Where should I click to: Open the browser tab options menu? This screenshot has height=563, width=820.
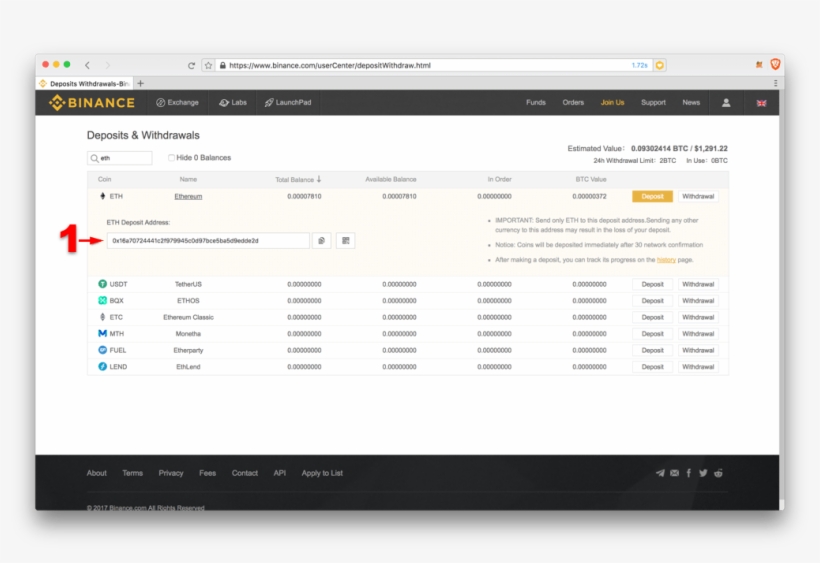click(776, 83)
